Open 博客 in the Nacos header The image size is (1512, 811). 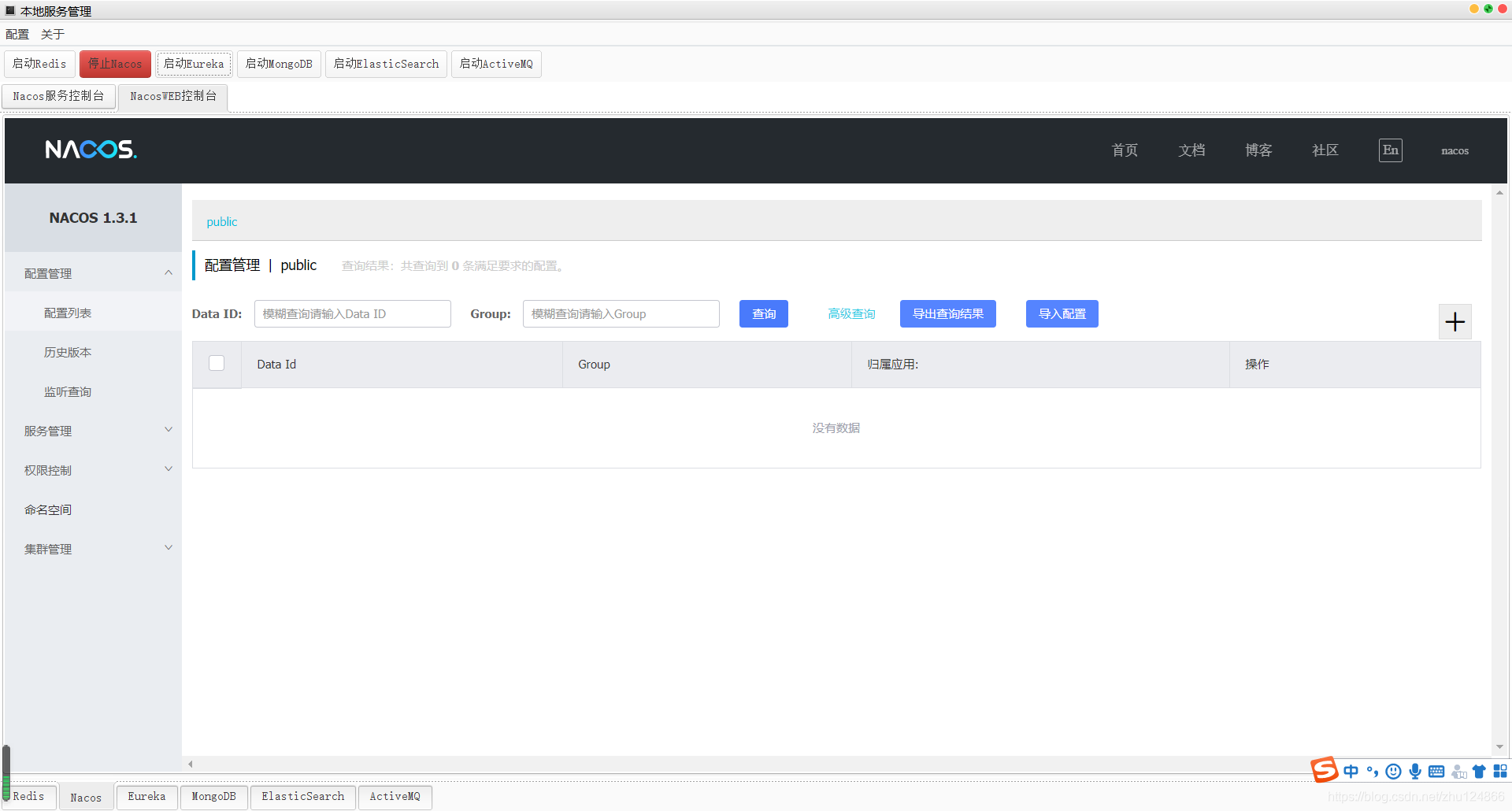1258,150
